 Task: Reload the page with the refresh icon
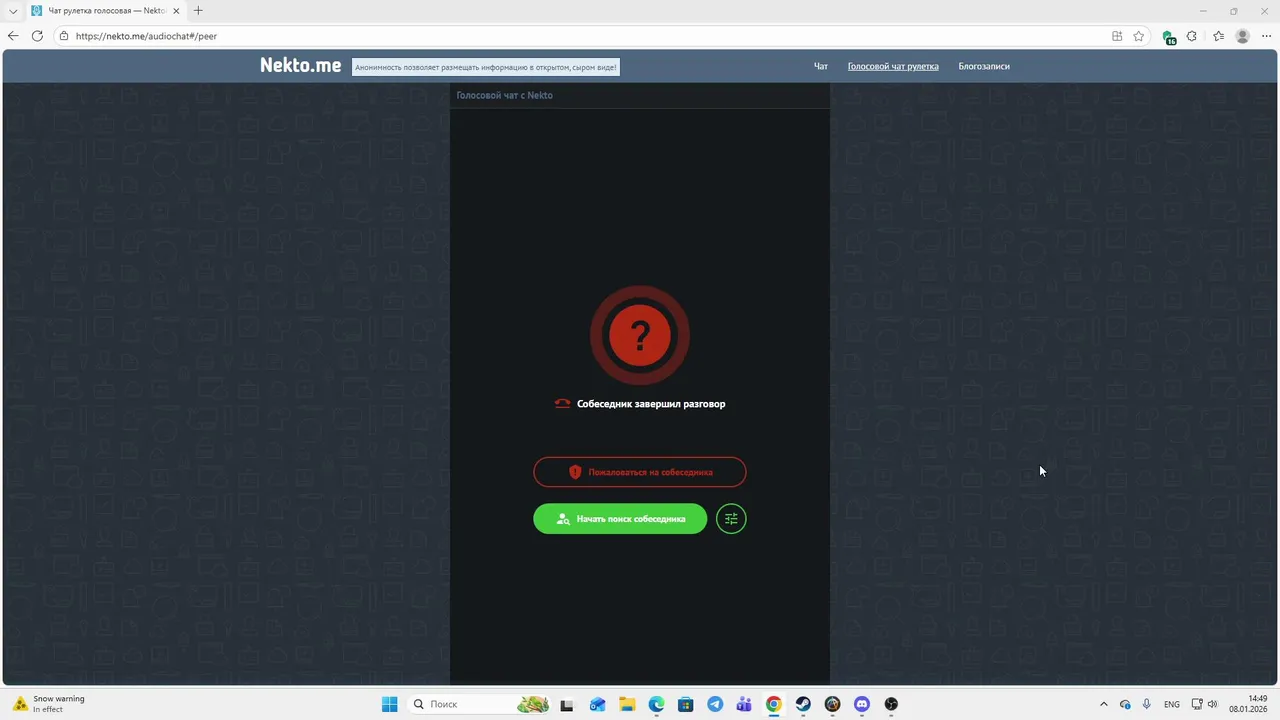pos(37,36)
